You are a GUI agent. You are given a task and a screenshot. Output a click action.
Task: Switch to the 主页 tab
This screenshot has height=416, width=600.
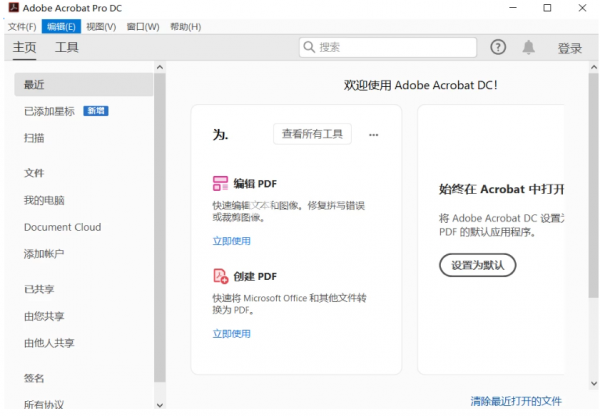click(24, 47)
